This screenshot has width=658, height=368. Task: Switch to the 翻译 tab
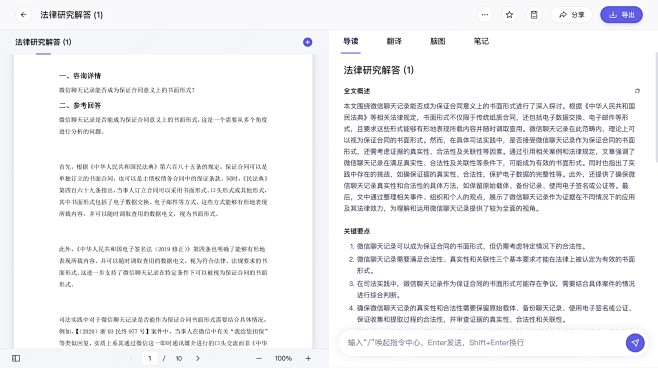point(394,41)
